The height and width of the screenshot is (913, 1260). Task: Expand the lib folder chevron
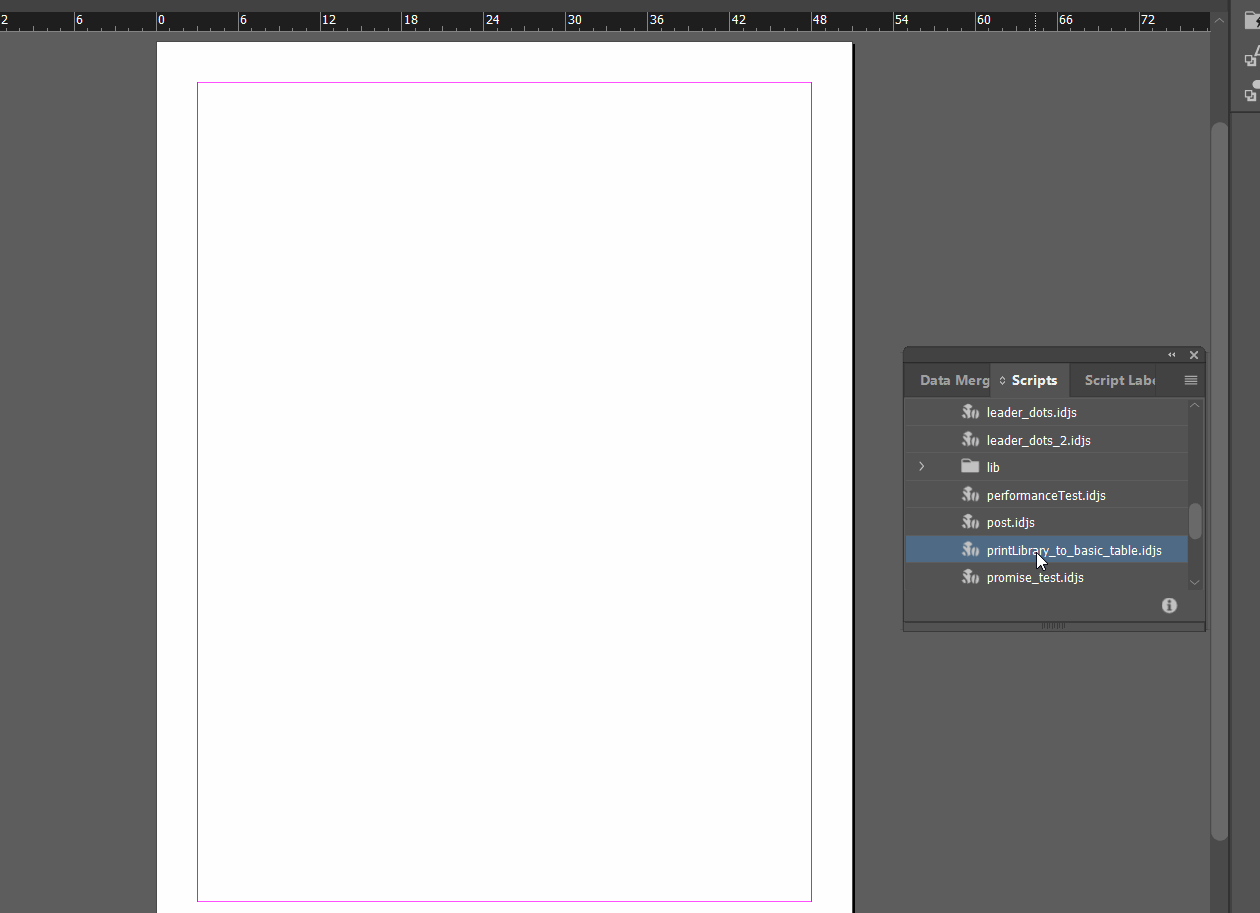pos(922,467)
